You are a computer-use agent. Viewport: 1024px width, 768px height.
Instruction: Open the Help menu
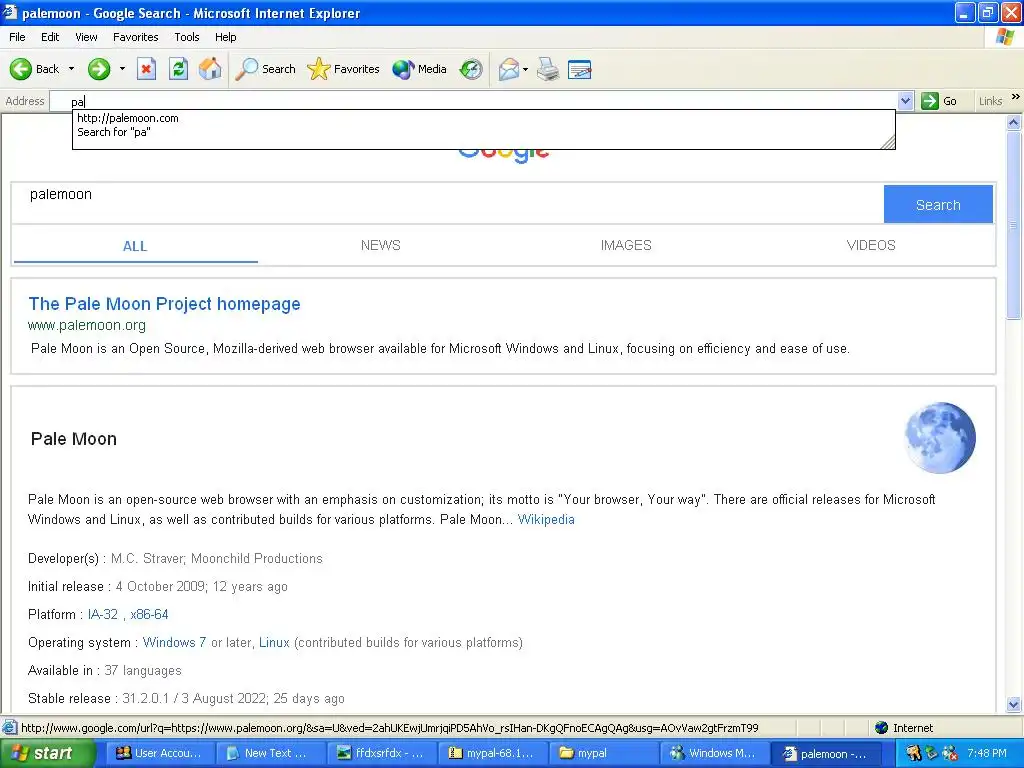pos(225,37)
